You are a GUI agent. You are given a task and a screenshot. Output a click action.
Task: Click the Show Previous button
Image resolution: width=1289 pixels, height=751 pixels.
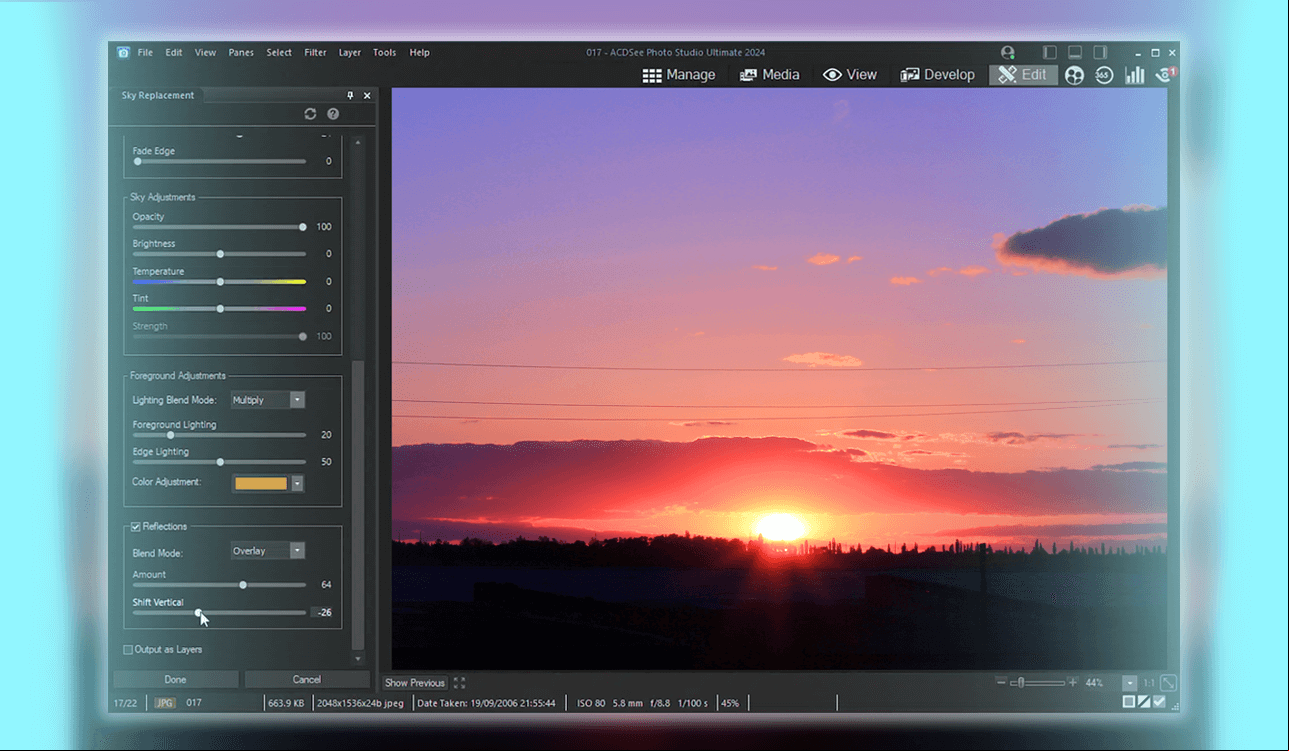(415, 683)
